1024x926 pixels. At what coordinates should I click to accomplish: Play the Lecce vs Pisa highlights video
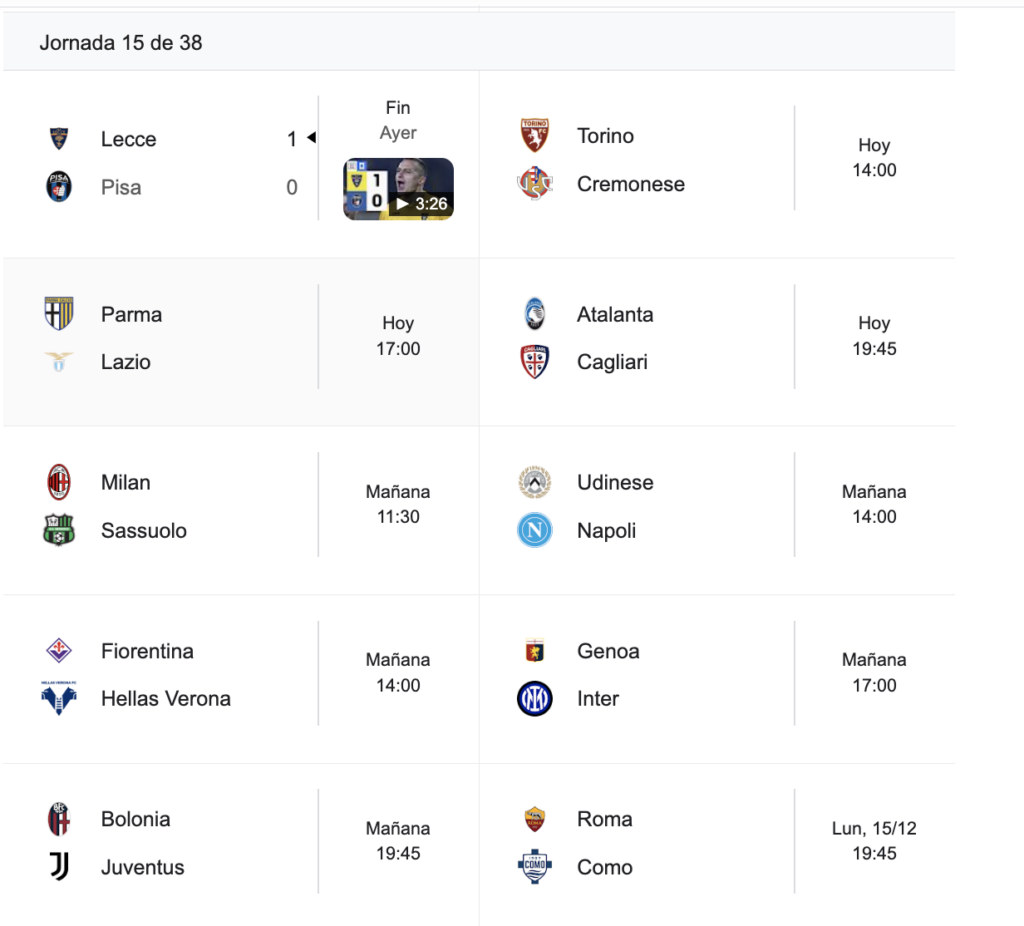click(x=398, y=189)
